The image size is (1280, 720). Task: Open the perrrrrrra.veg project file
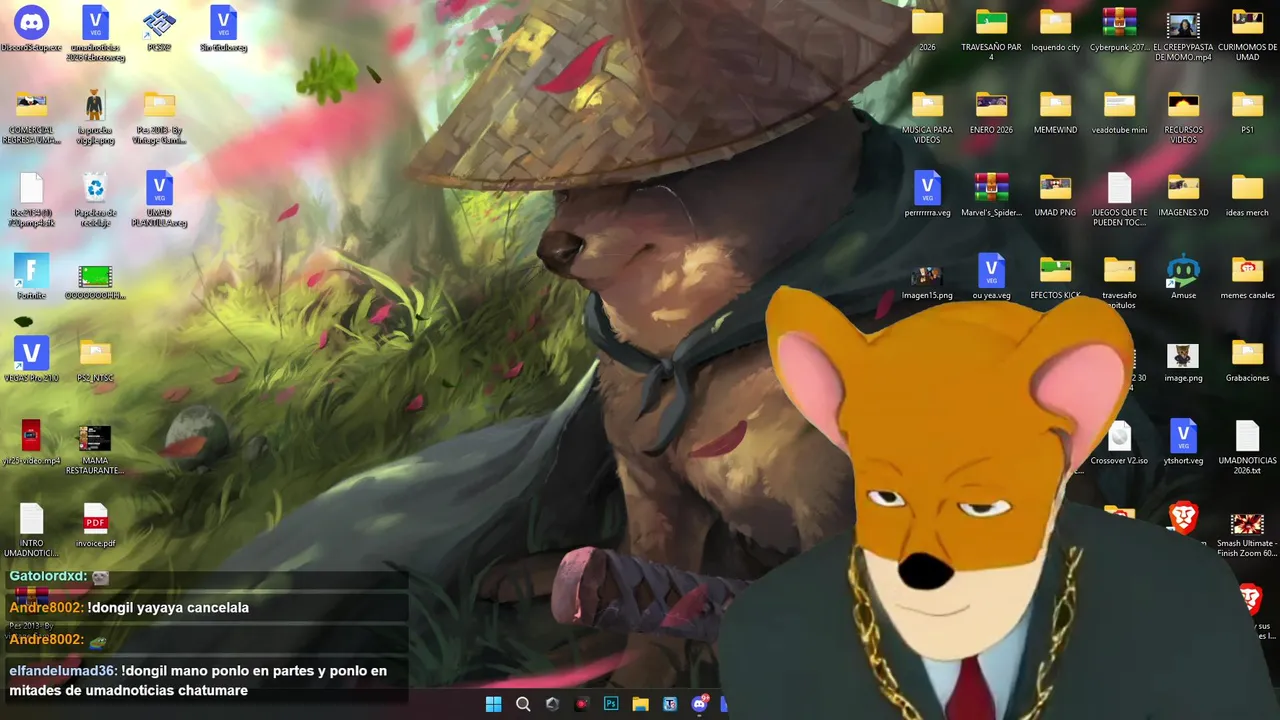[927, 188]
